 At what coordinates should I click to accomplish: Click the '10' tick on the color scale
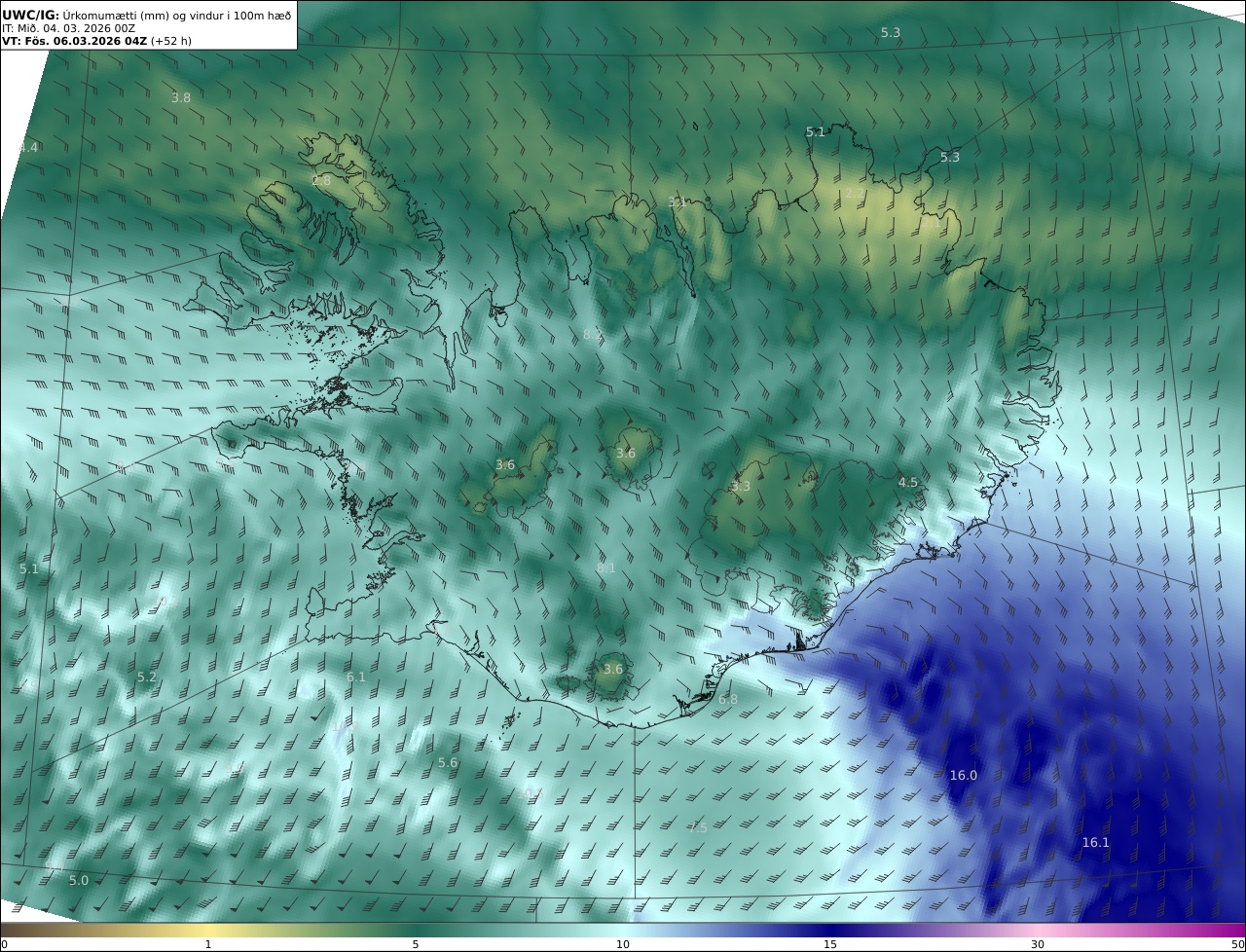click(x=623, y=944)
